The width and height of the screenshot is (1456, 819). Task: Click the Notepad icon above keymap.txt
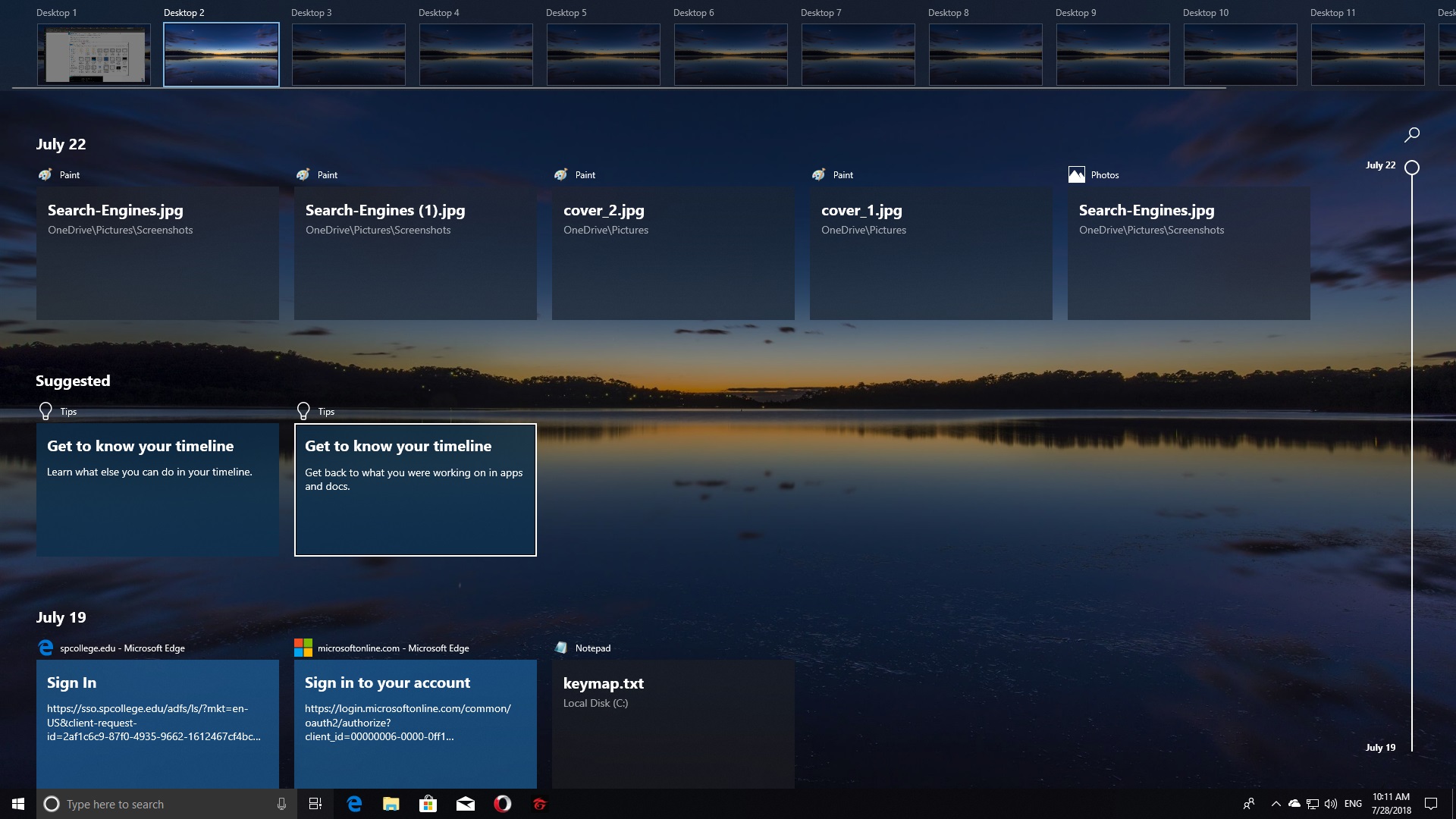(561, 648)
